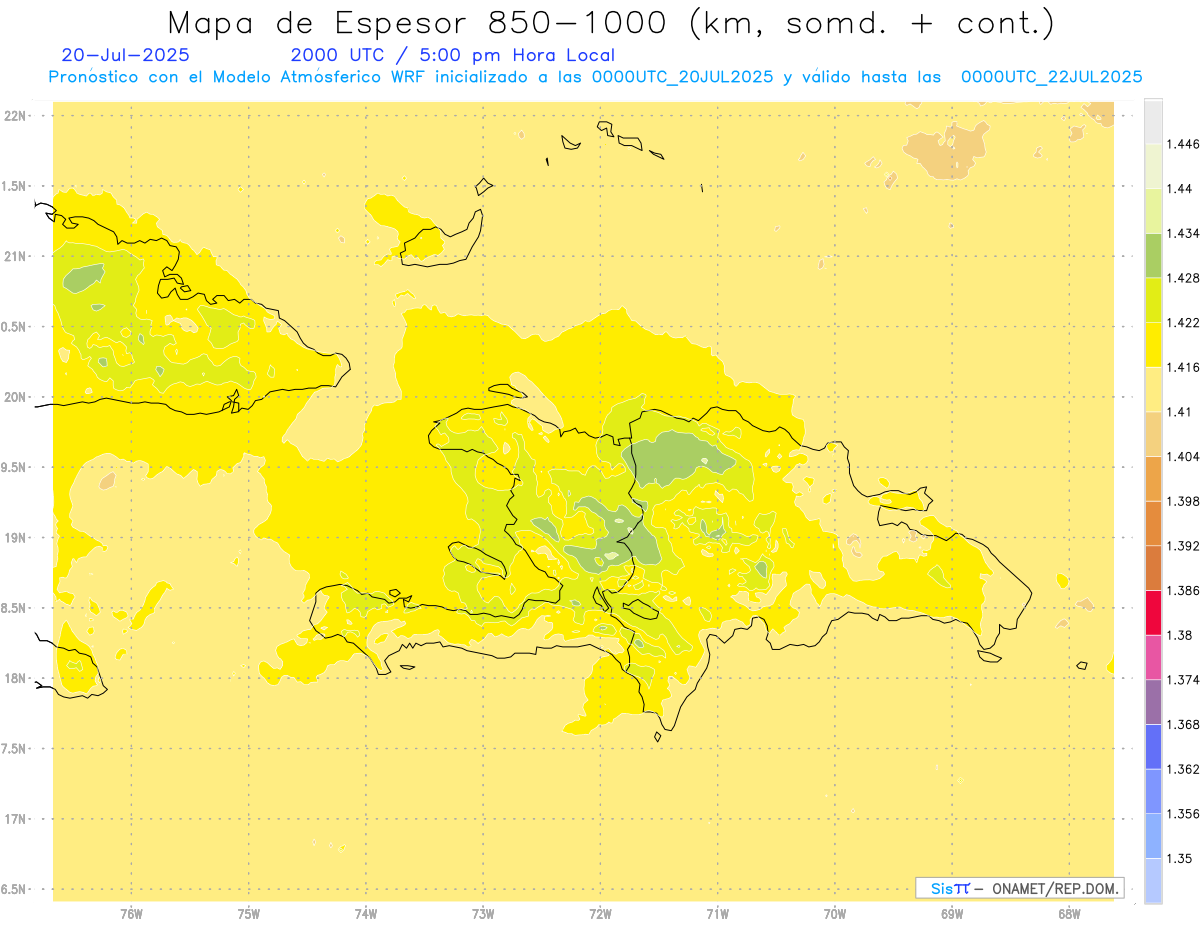Select the blue 1.362–1.368 legend swatch
This screenshot has height=927, width=1200.
(x=1153, y=746)
